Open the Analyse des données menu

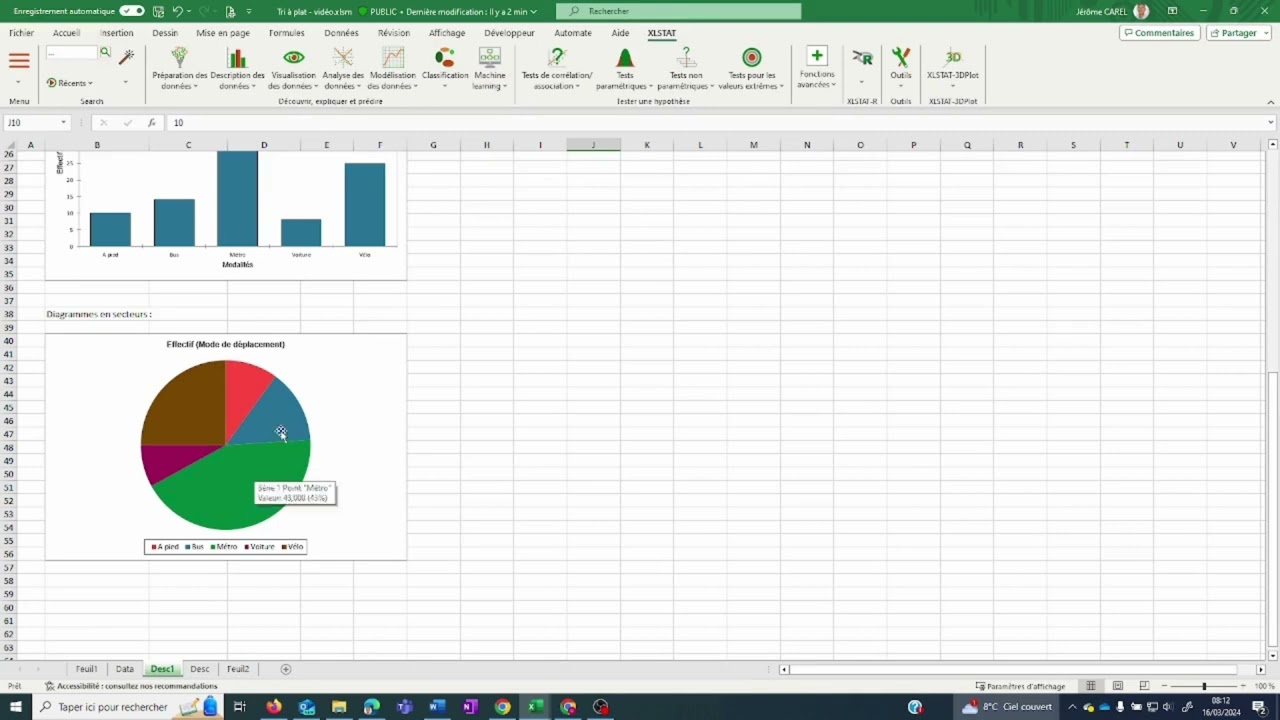click(x=343, y=68)
